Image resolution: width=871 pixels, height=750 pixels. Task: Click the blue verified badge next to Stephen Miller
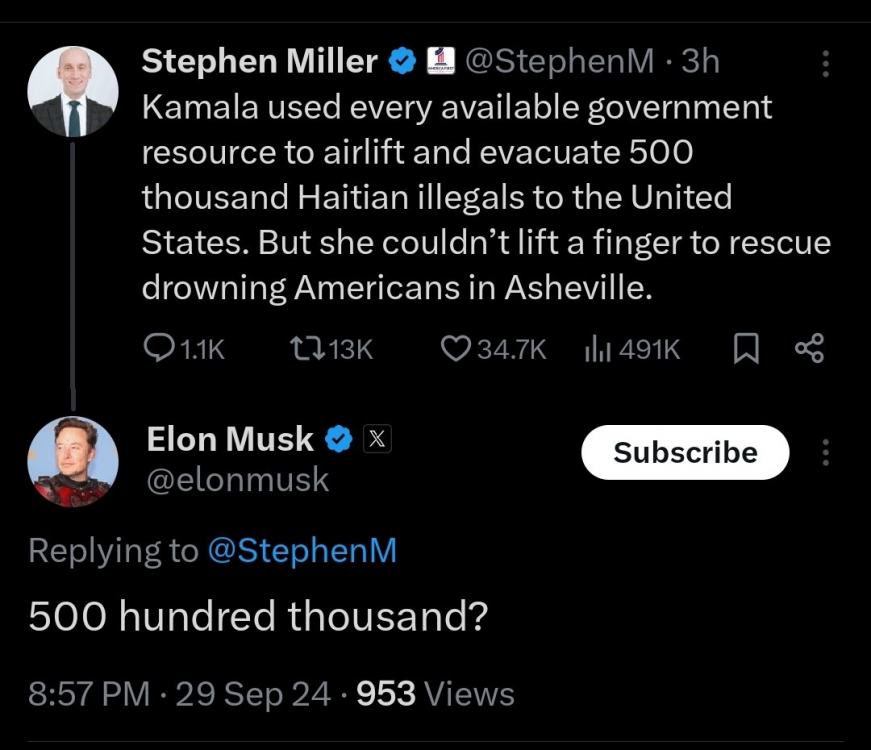(x=403, y=62)
